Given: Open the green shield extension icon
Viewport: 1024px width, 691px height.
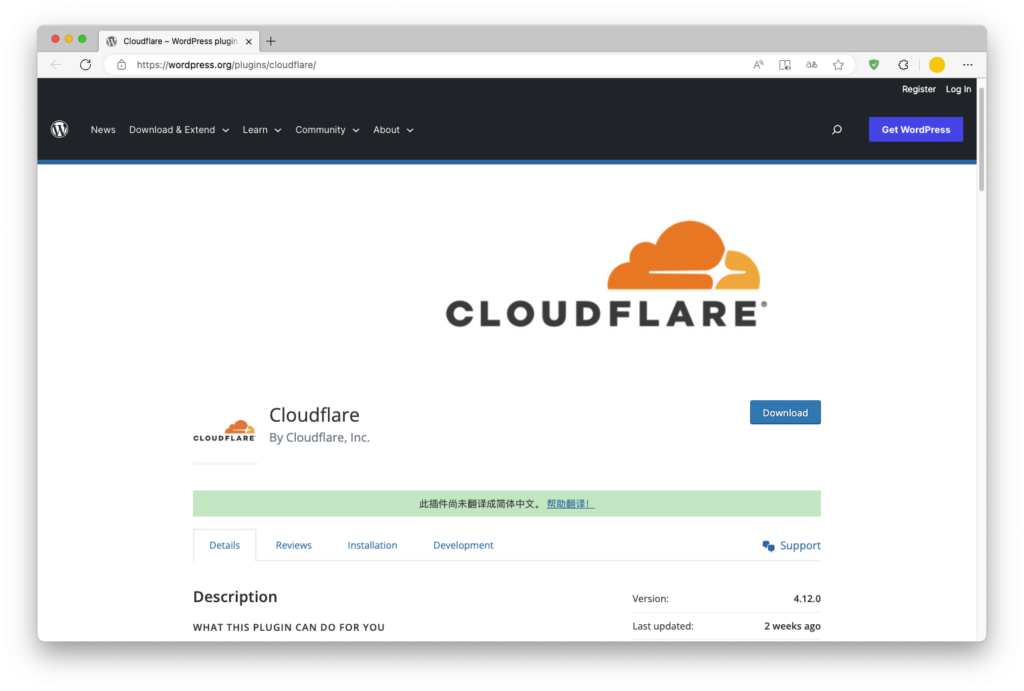Looking at the screenshot, I should 874,65.
